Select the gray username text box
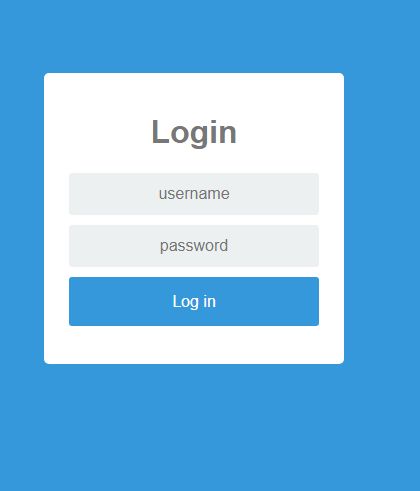 click(x=194, y=194)
